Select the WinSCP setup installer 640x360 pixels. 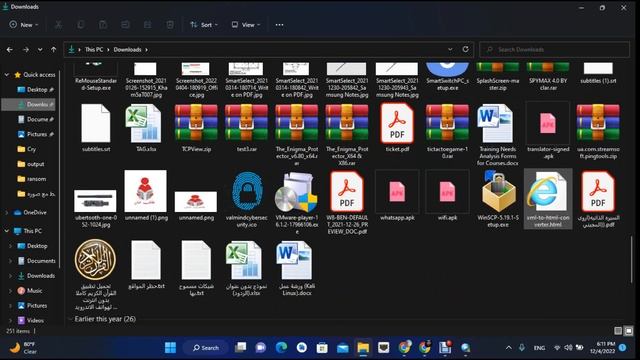pos(498,199)
